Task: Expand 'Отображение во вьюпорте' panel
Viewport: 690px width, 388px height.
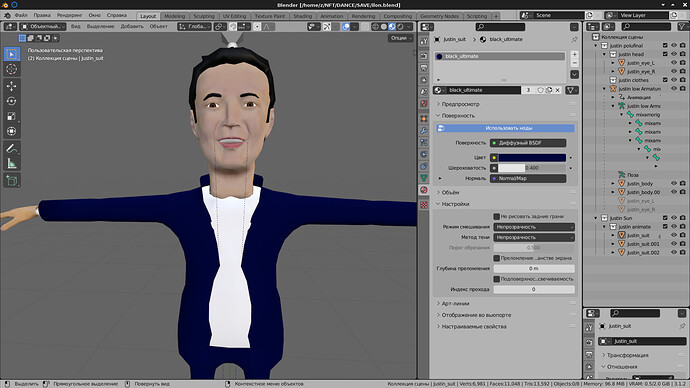Action: [476, 315]
